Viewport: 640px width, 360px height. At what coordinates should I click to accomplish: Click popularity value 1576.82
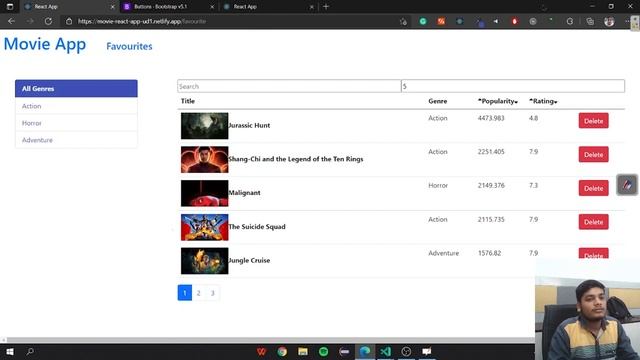[x=489, y=253]
